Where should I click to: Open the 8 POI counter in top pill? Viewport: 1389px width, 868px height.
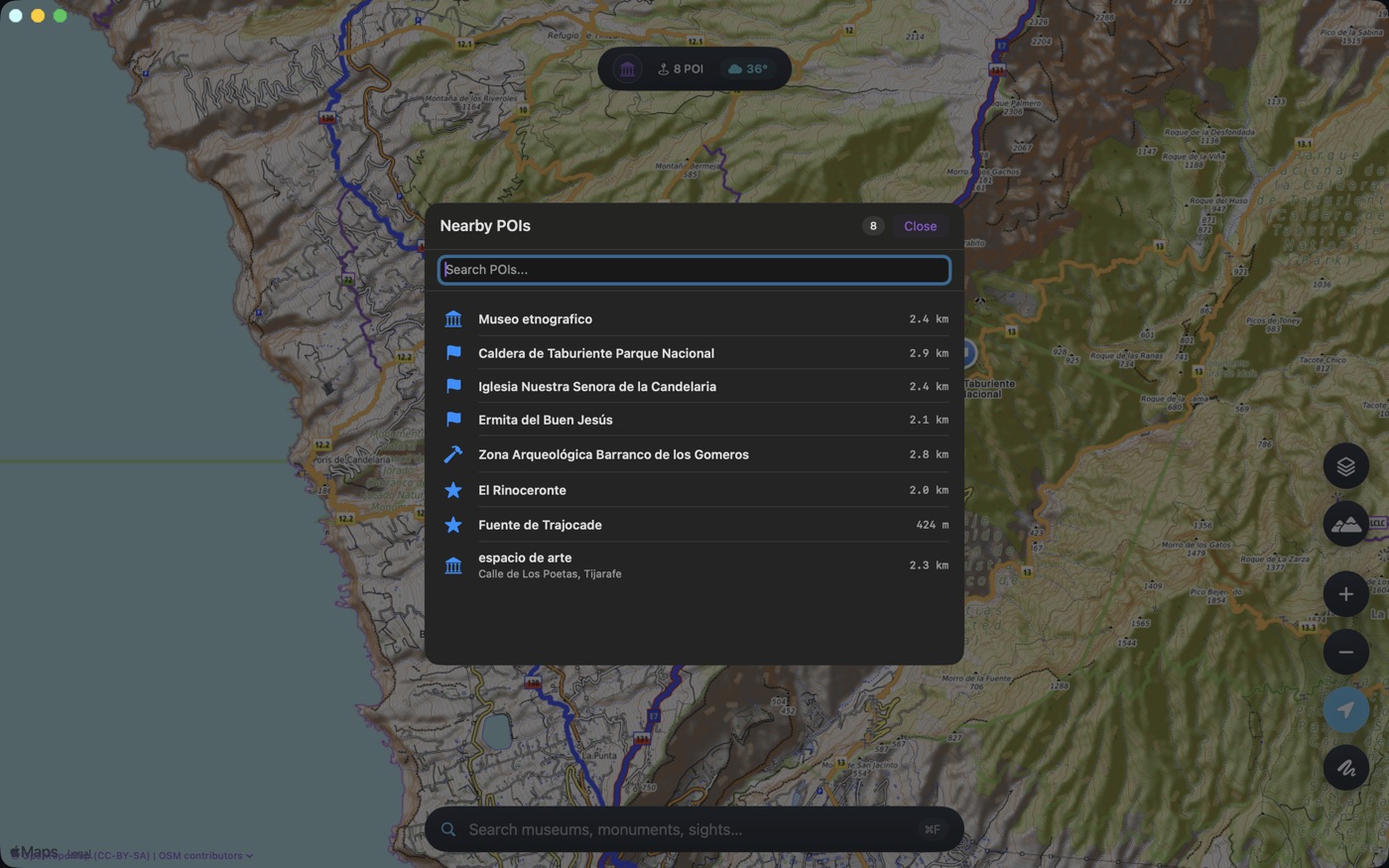tap(681, 69)
